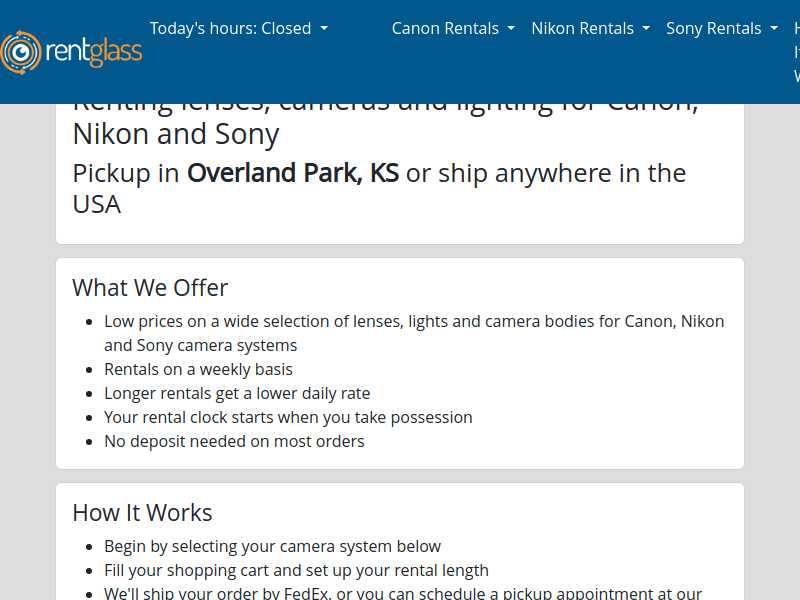Screen dimensions: 800x600
Task: Click the cut-off menu item at header's right edge
Action: (796, 52)
